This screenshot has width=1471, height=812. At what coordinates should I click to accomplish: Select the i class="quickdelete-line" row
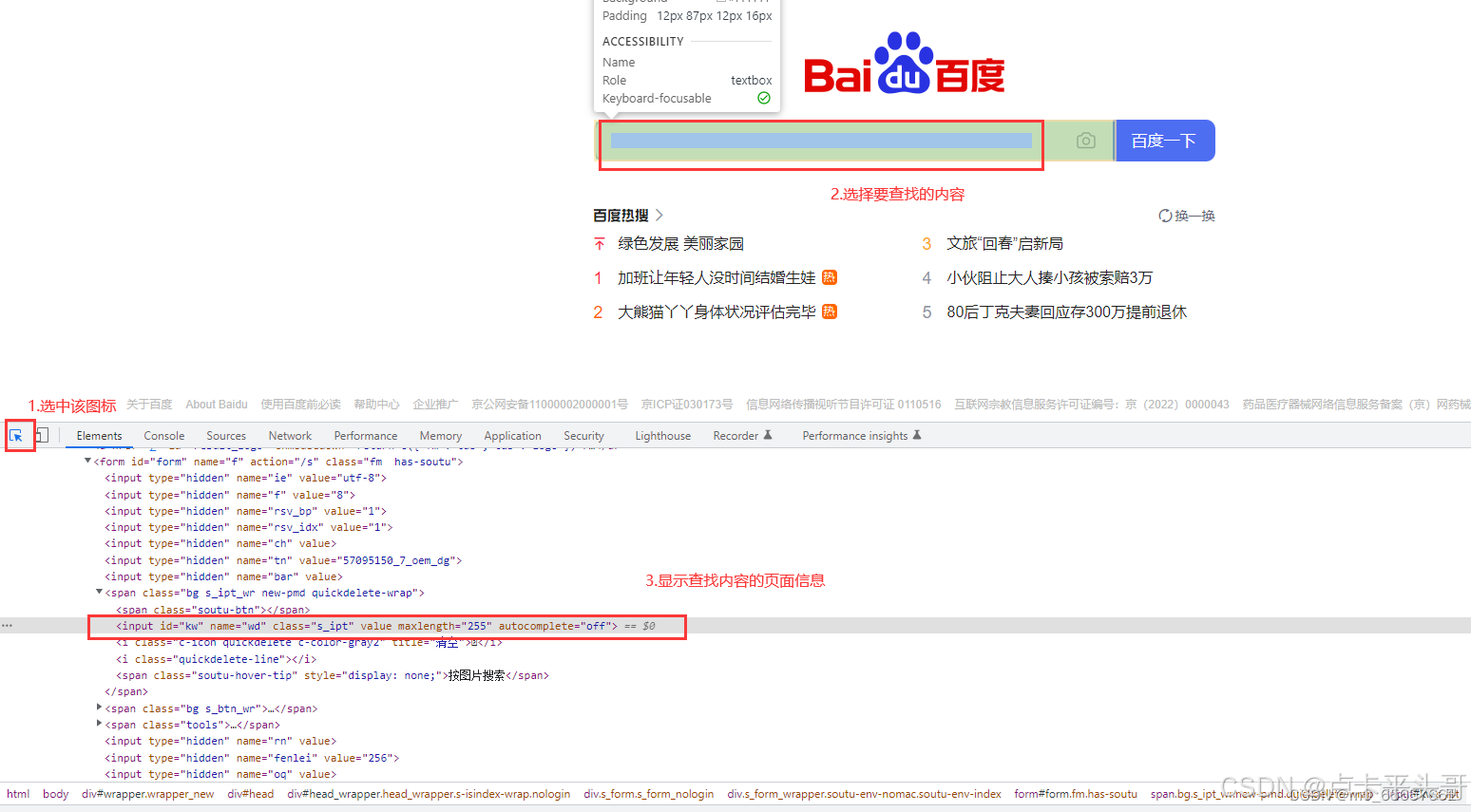click(x=216, y=659)
